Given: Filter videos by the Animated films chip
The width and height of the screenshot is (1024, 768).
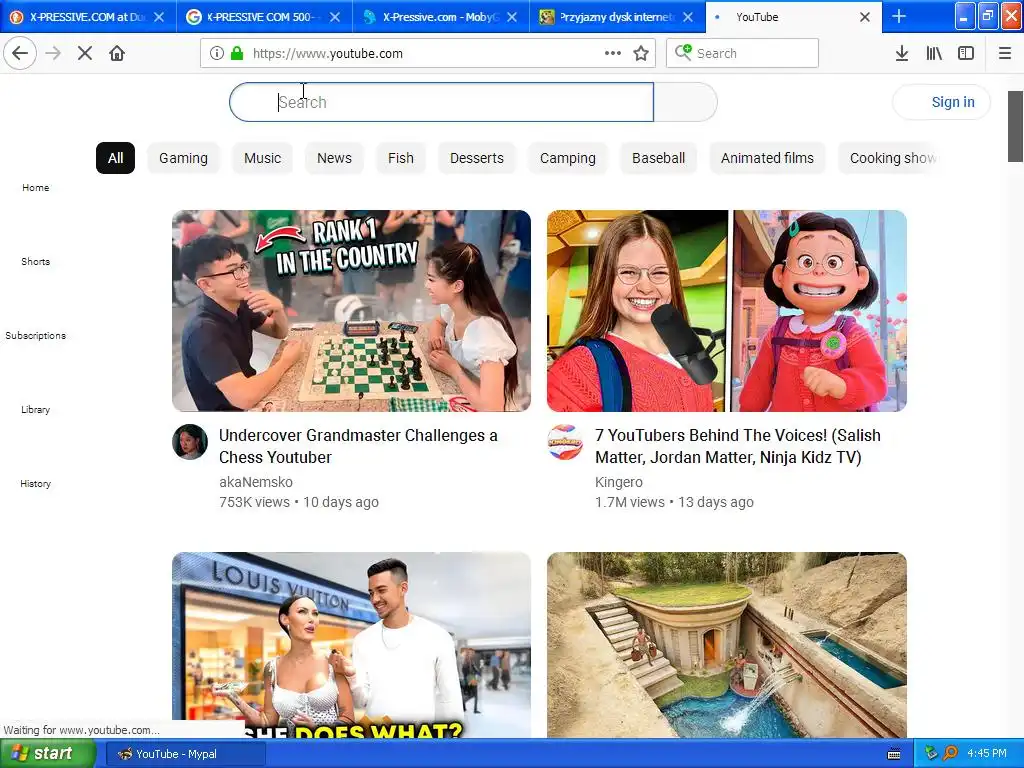Looking at the screenshot, I should coord(767,158).
